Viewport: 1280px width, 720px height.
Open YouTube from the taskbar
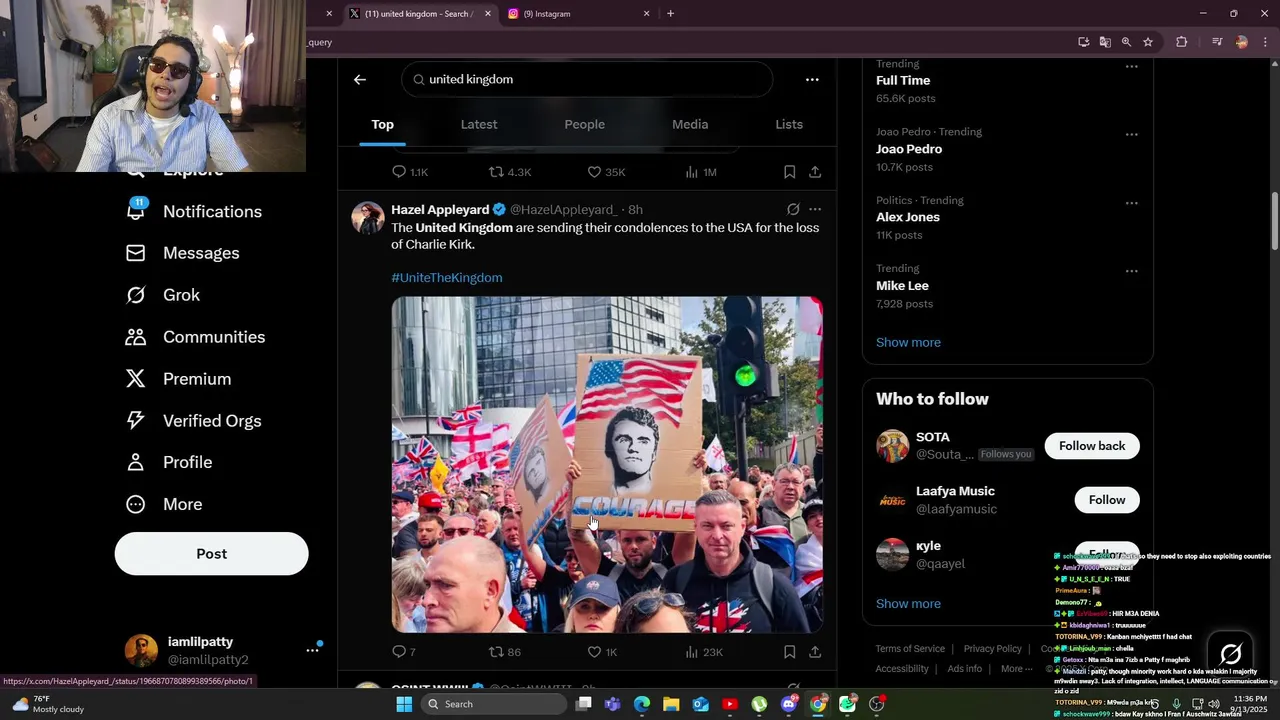(x=730, y=704)
